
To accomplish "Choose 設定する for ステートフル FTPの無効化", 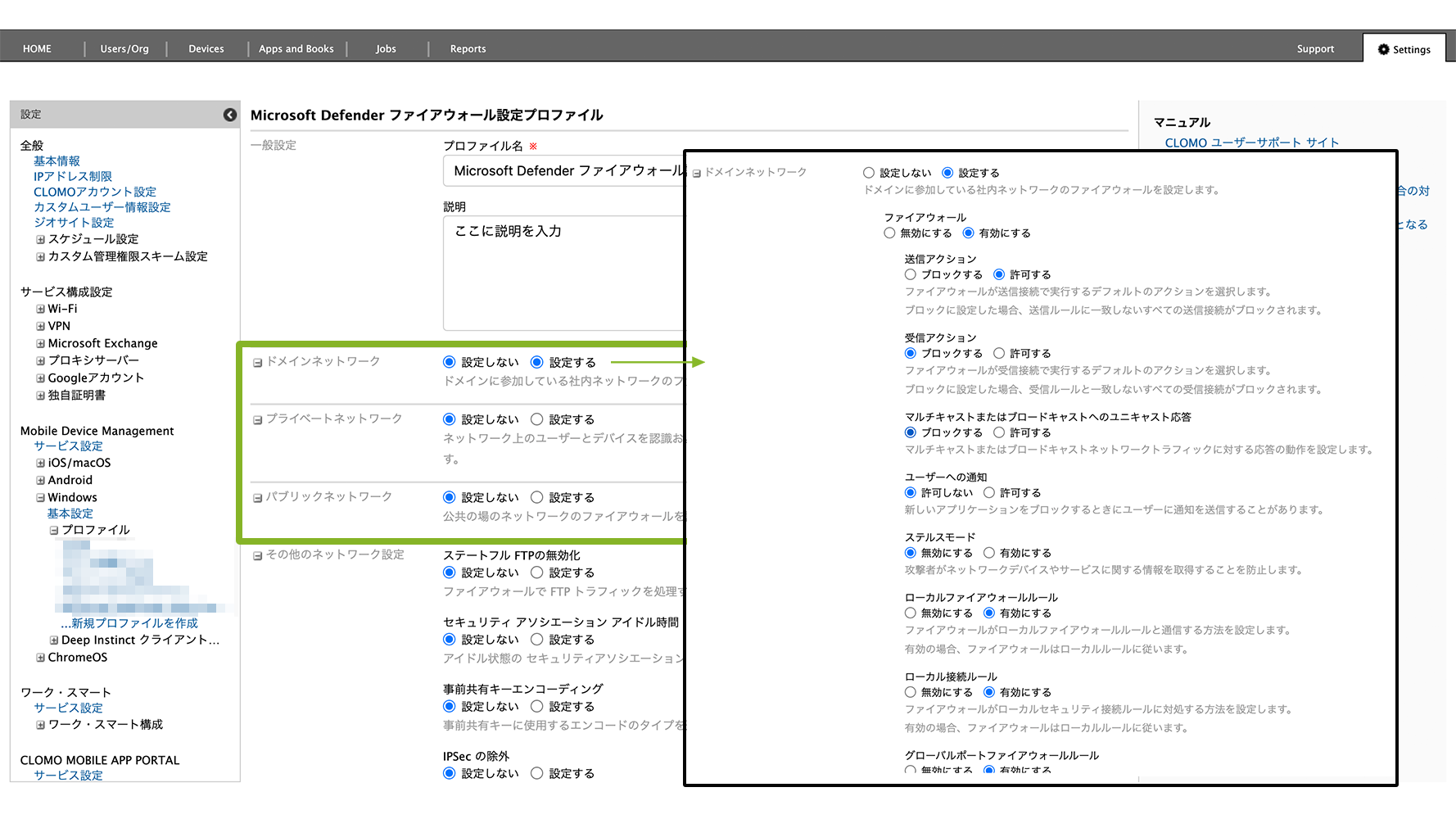I will pos(537,572).
